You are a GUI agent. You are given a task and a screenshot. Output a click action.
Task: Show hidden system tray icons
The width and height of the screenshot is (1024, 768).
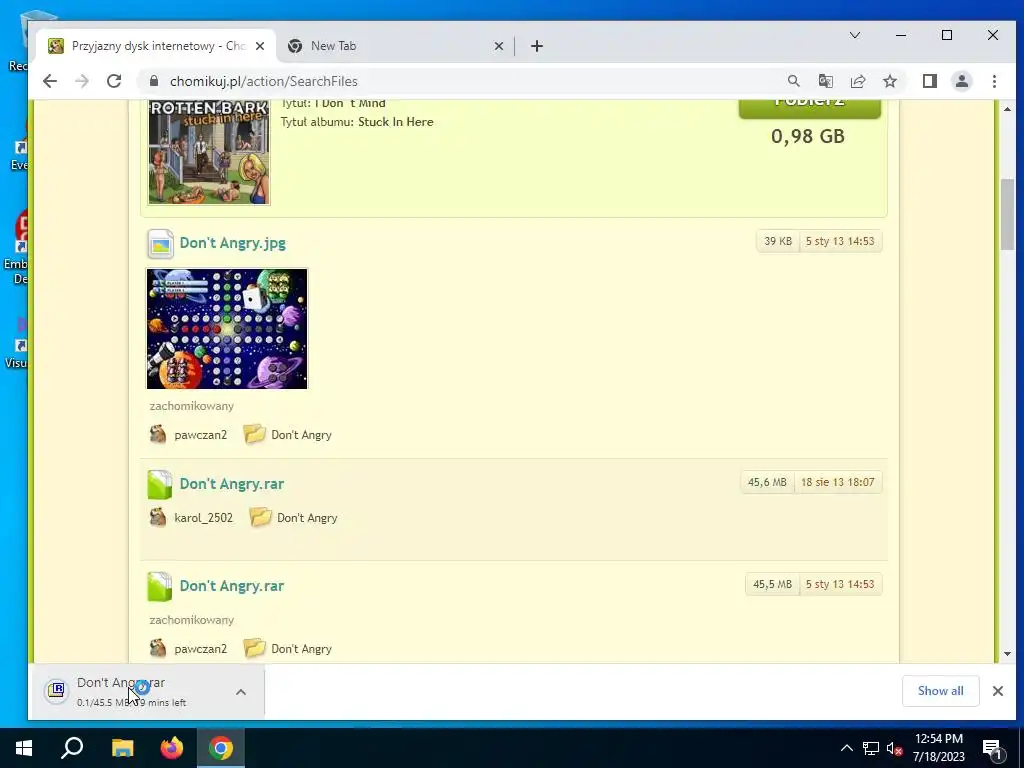tap(846, 748)
